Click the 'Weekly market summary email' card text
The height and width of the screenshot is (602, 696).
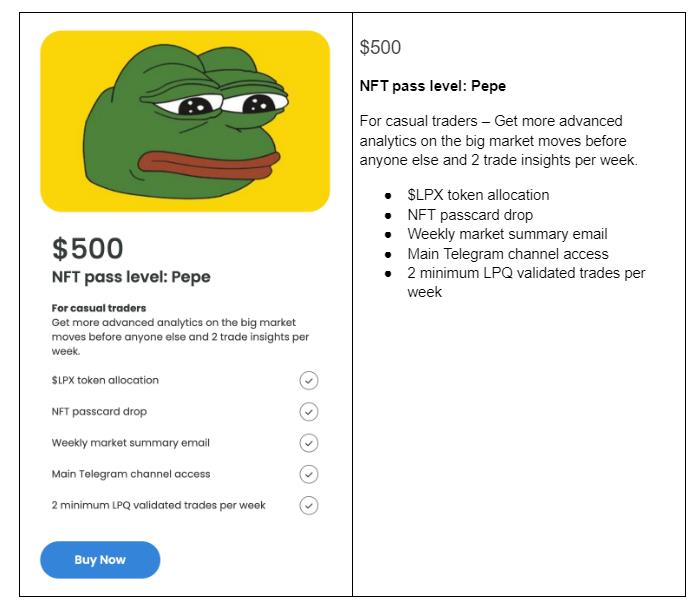(130, 443)
